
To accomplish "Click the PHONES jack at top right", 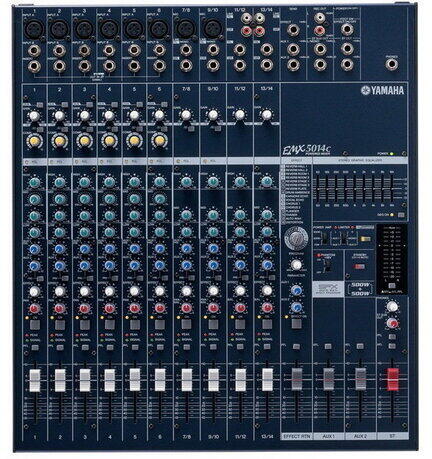I will [x=392, y=64].
